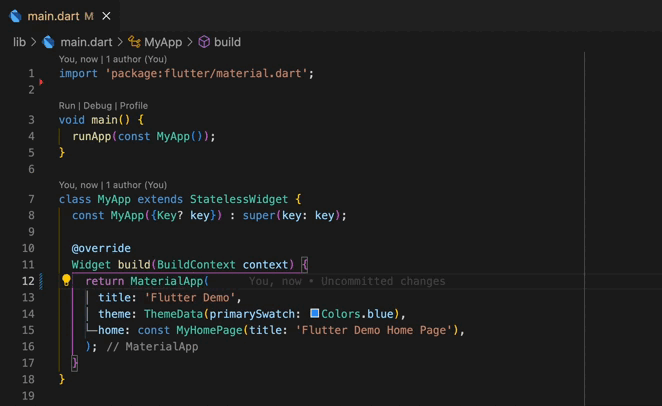Click 'runApp' on line 4
662x406 pixels.
point(92,136)
